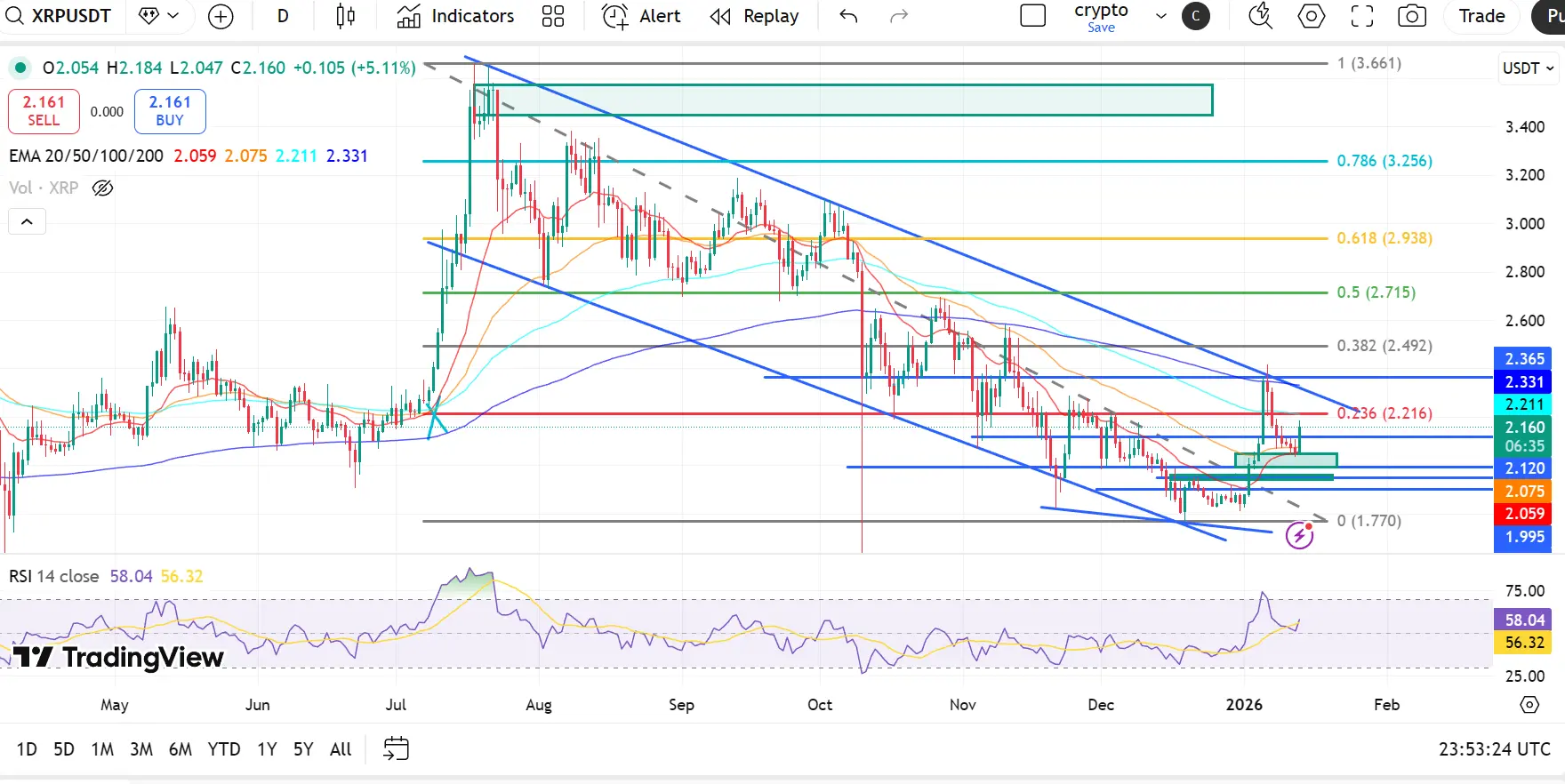Open the user profile avatar C
This screenshot has height=784, width=1565.
coord(1196,16)
